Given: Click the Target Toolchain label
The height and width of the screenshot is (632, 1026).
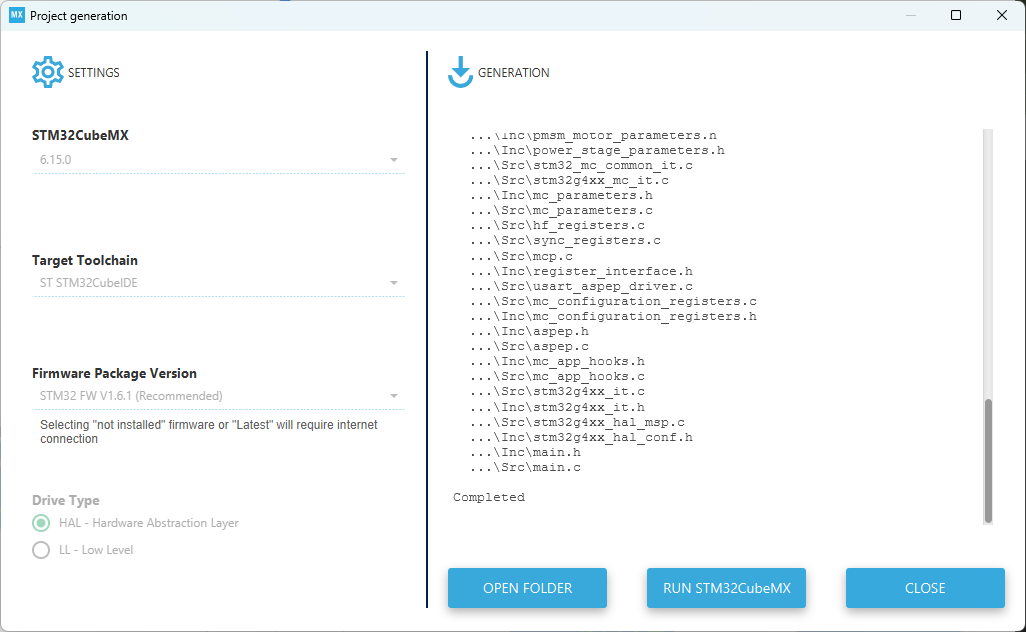Looking at the screenshot, I should (85, 260).
